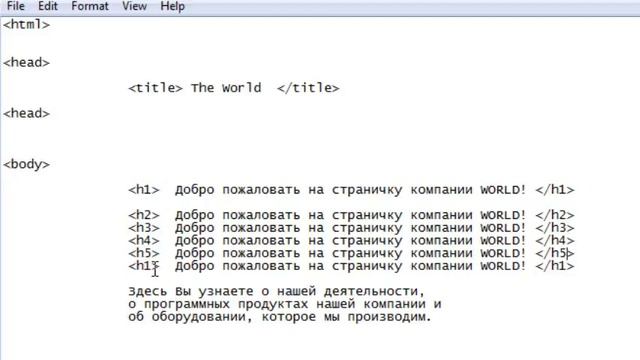Click 'страничку' in the h4 line
640x360 pixels.
pyautogui.click(x=367, y=240)
